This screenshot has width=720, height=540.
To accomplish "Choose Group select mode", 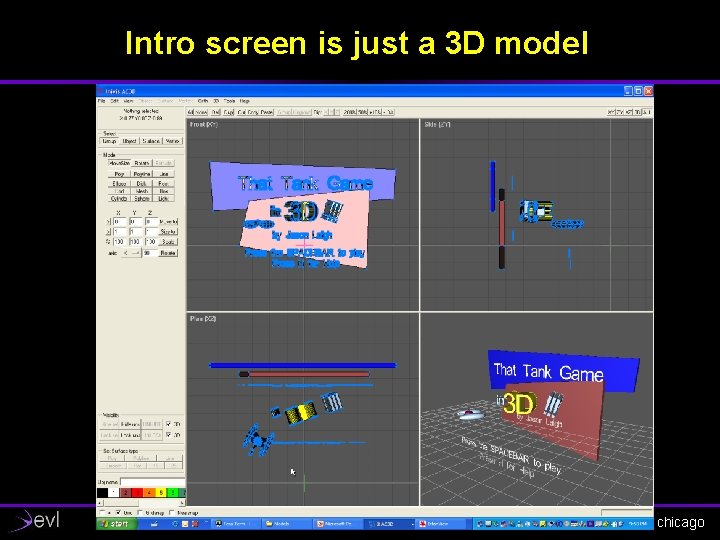I will pyautogui.click(x=109, y=141).
